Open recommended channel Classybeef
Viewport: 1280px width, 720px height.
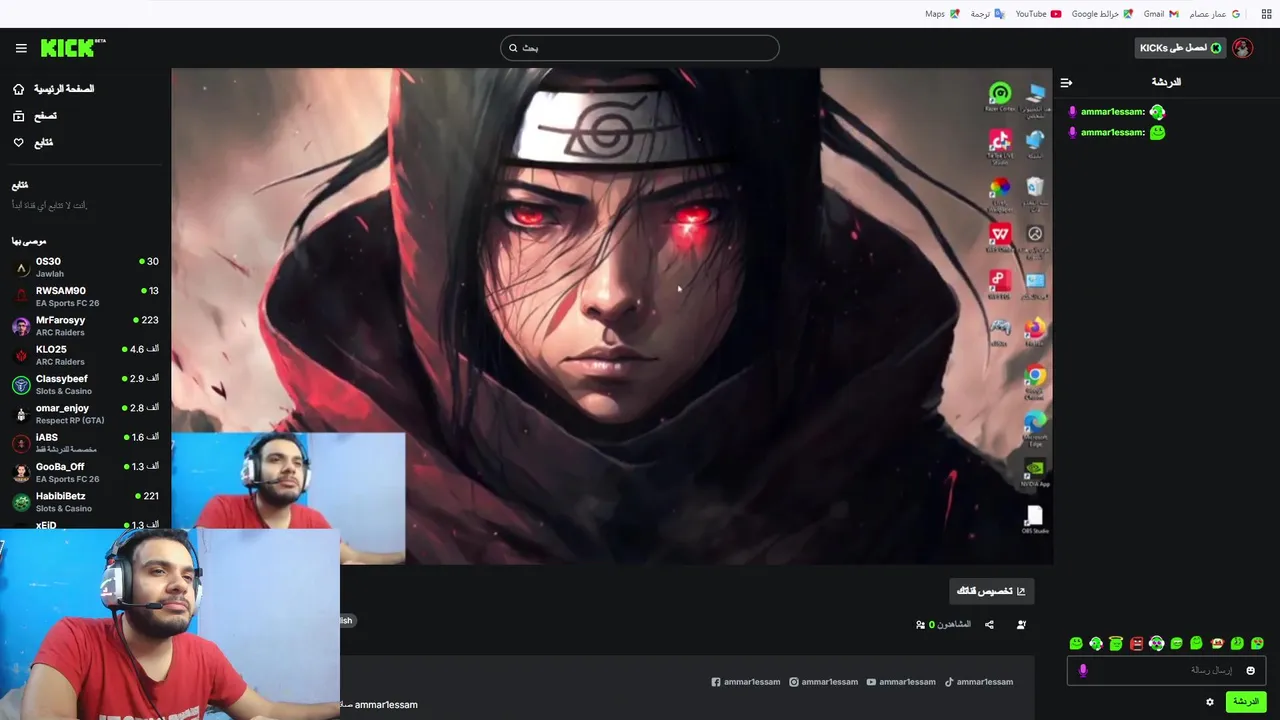tap(85, 384)
